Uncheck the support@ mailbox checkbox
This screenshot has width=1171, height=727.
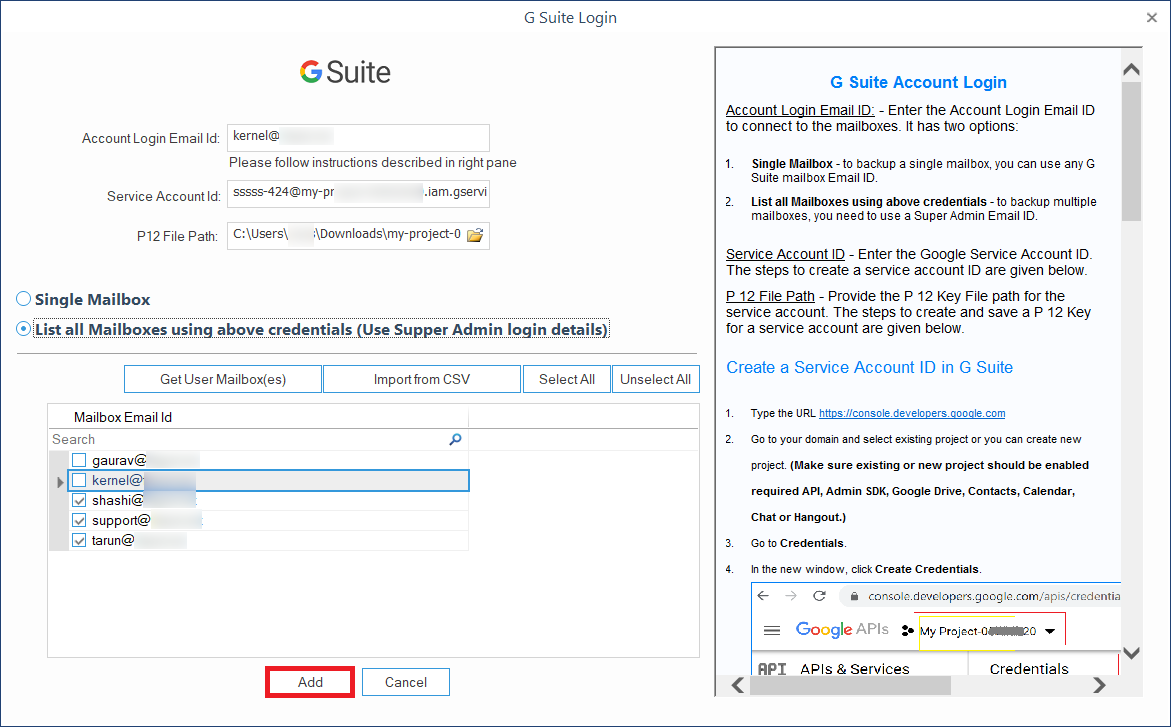tap(79, 521)
